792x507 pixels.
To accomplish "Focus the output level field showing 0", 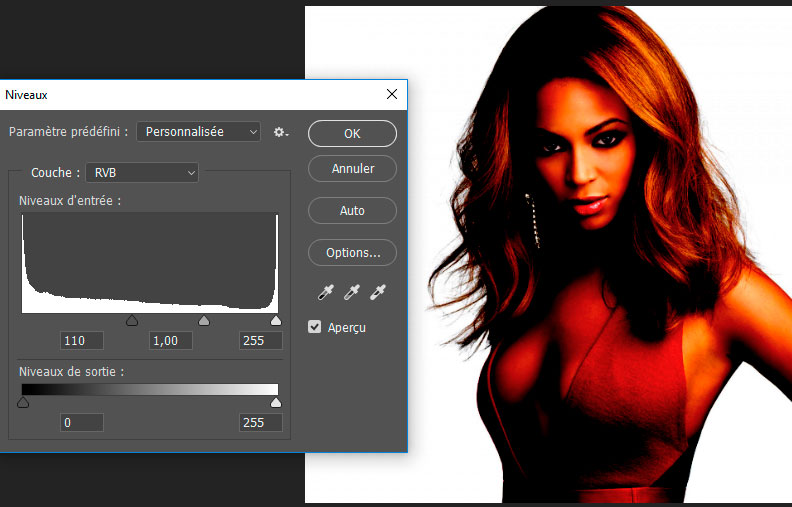I will coord(82,423).
